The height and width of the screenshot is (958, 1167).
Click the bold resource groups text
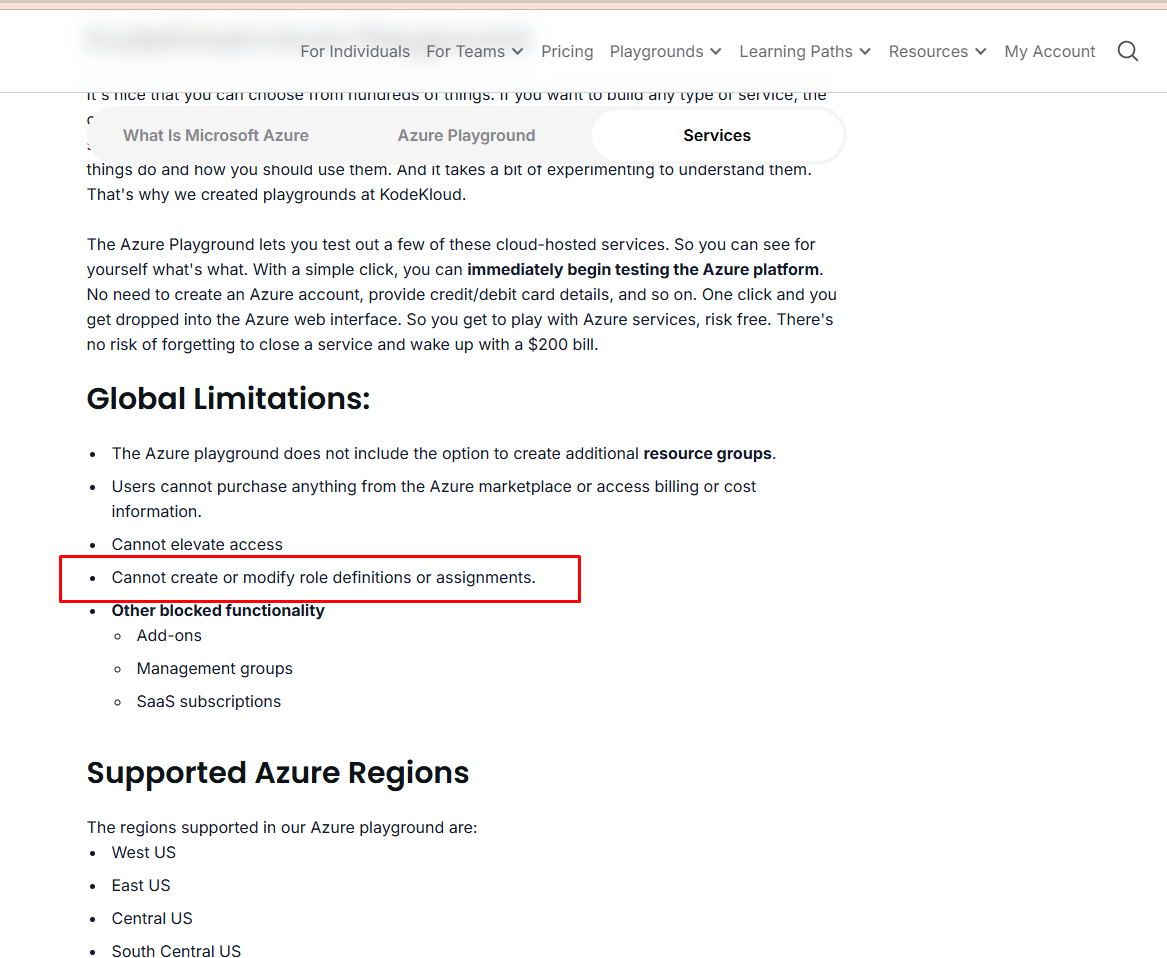coord(707,453)
